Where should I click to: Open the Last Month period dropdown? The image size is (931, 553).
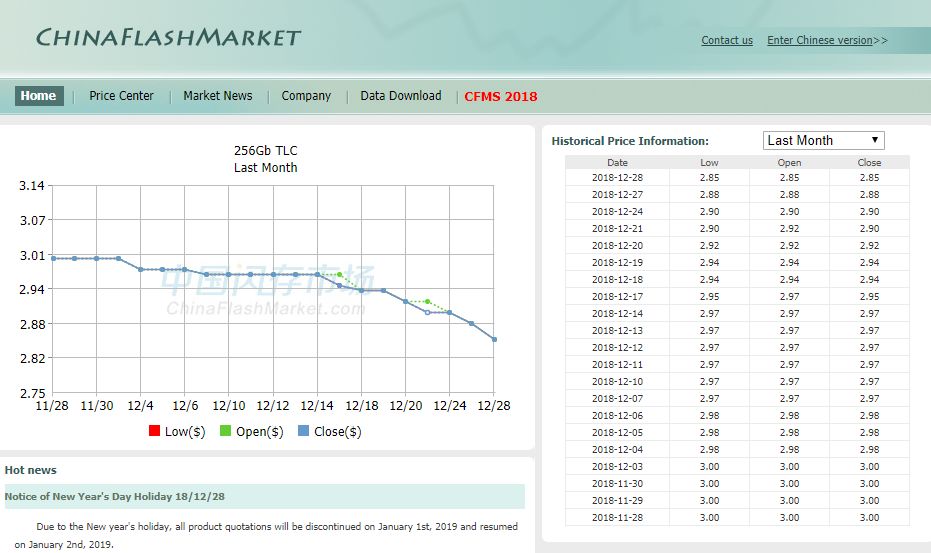[823, 141]
